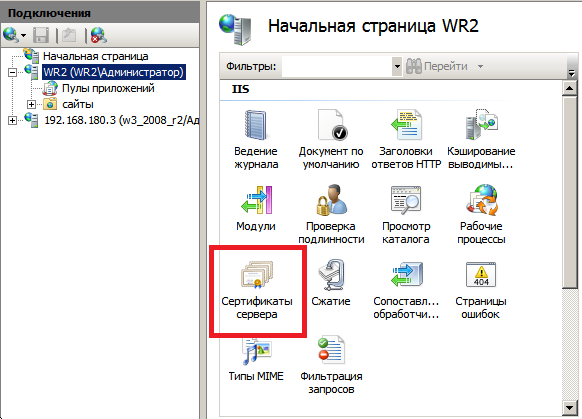The height and width of the screenshot is (419, 582).
Task: Click the up-level folder toolbar icon
Action: pos(69,35)
